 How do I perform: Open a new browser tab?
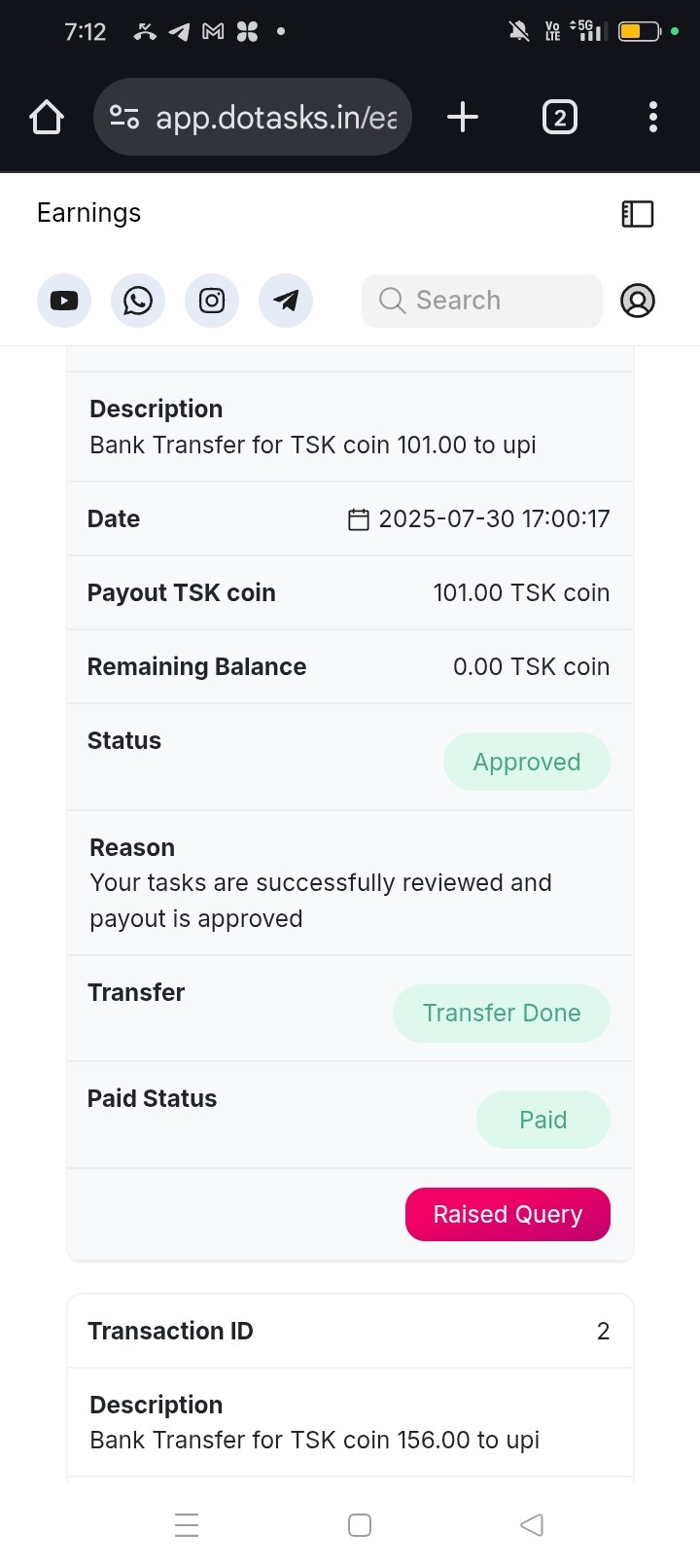pos(463,118)
